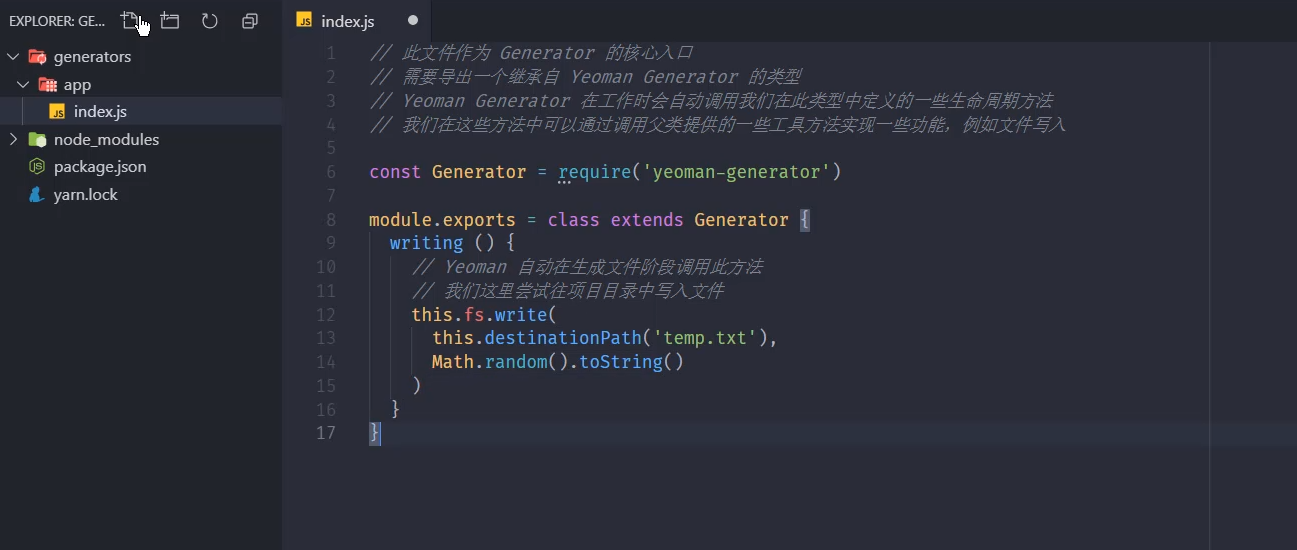The height and width of the screenshot is (550, 1297).
Task: Click the writing method name
Action: click(427, 243)
